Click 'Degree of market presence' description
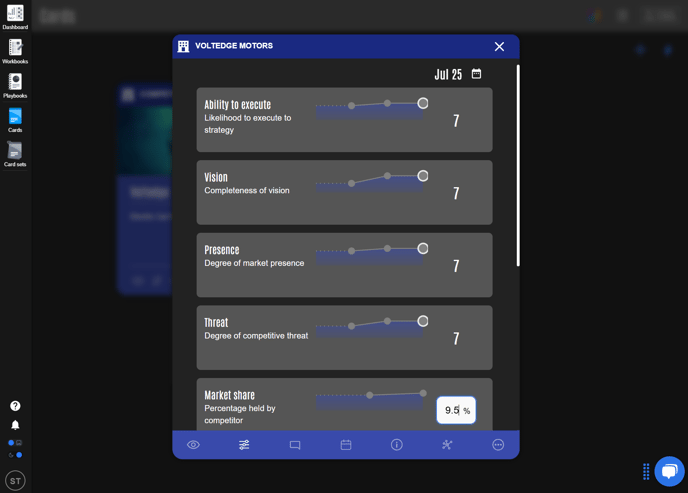 click(x=254, y=263)
